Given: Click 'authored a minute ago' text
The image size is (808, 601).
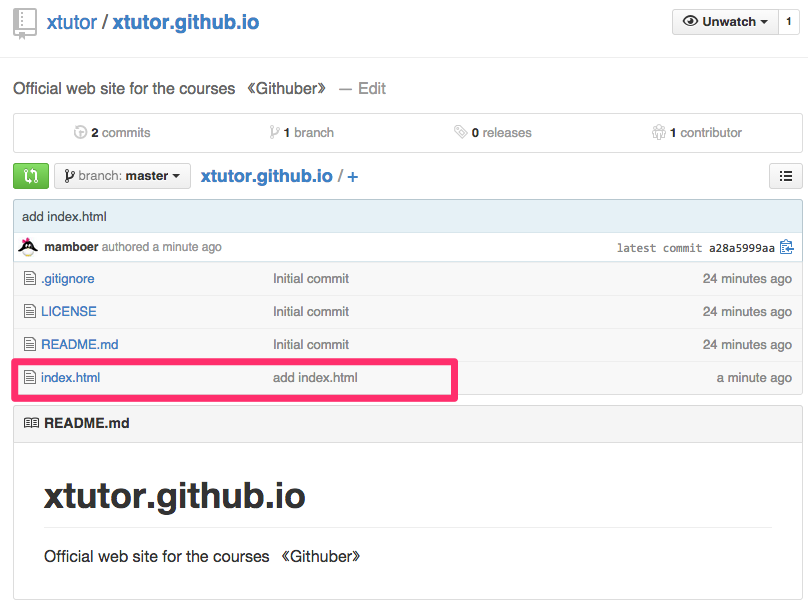Looking at the screenshot, I should (x=161, y=247).
